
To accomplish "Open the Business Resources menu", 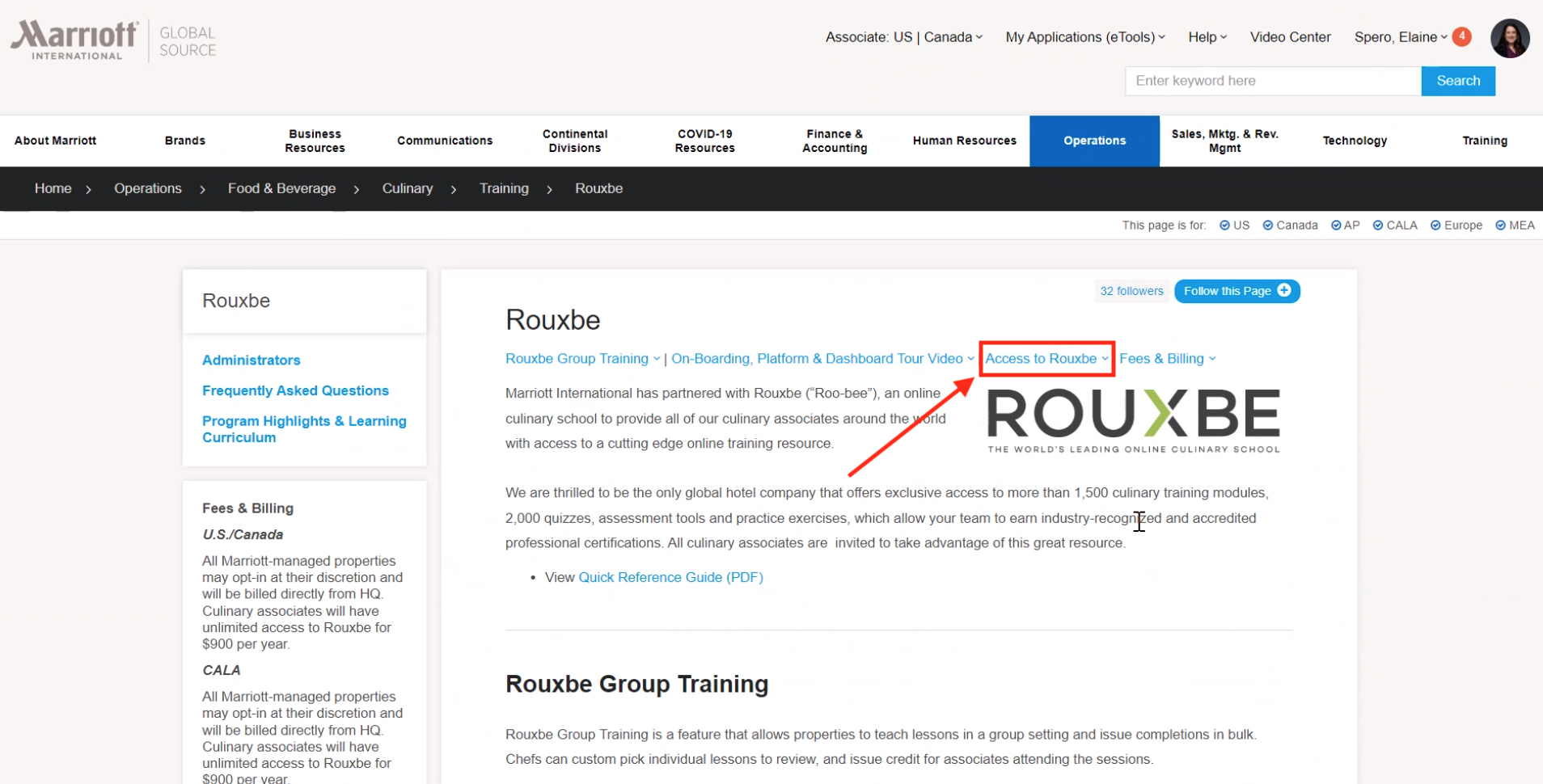I will [x=315, y=141].
